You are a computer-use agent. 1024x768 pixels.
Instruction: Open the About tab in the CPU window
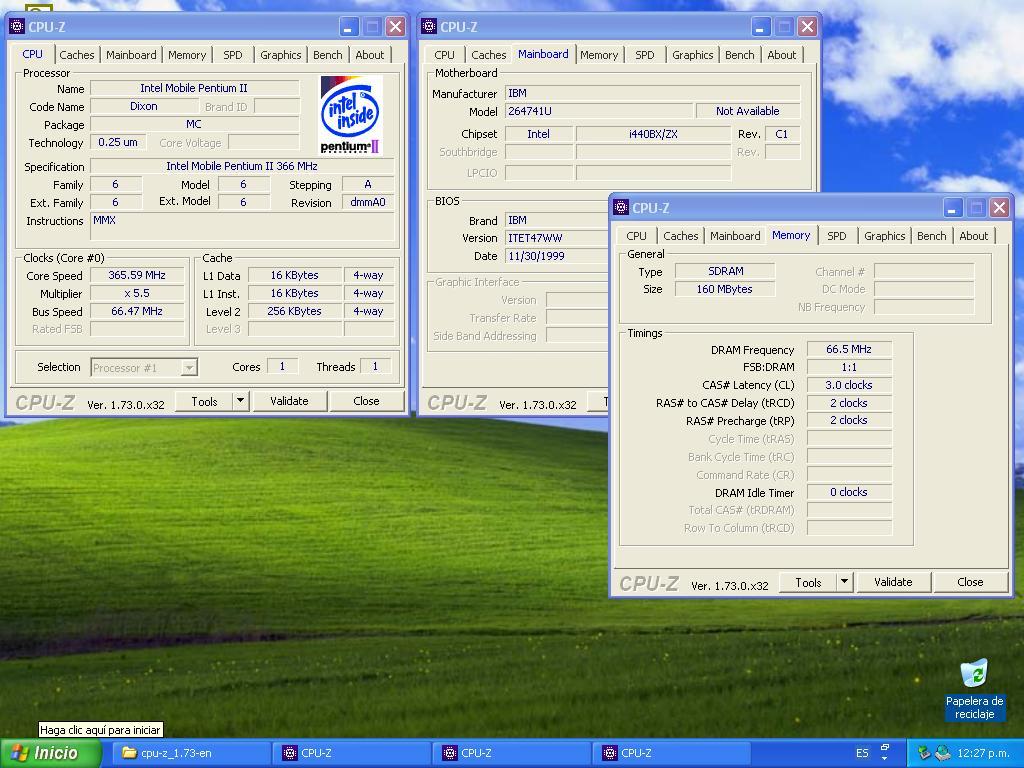370,55
